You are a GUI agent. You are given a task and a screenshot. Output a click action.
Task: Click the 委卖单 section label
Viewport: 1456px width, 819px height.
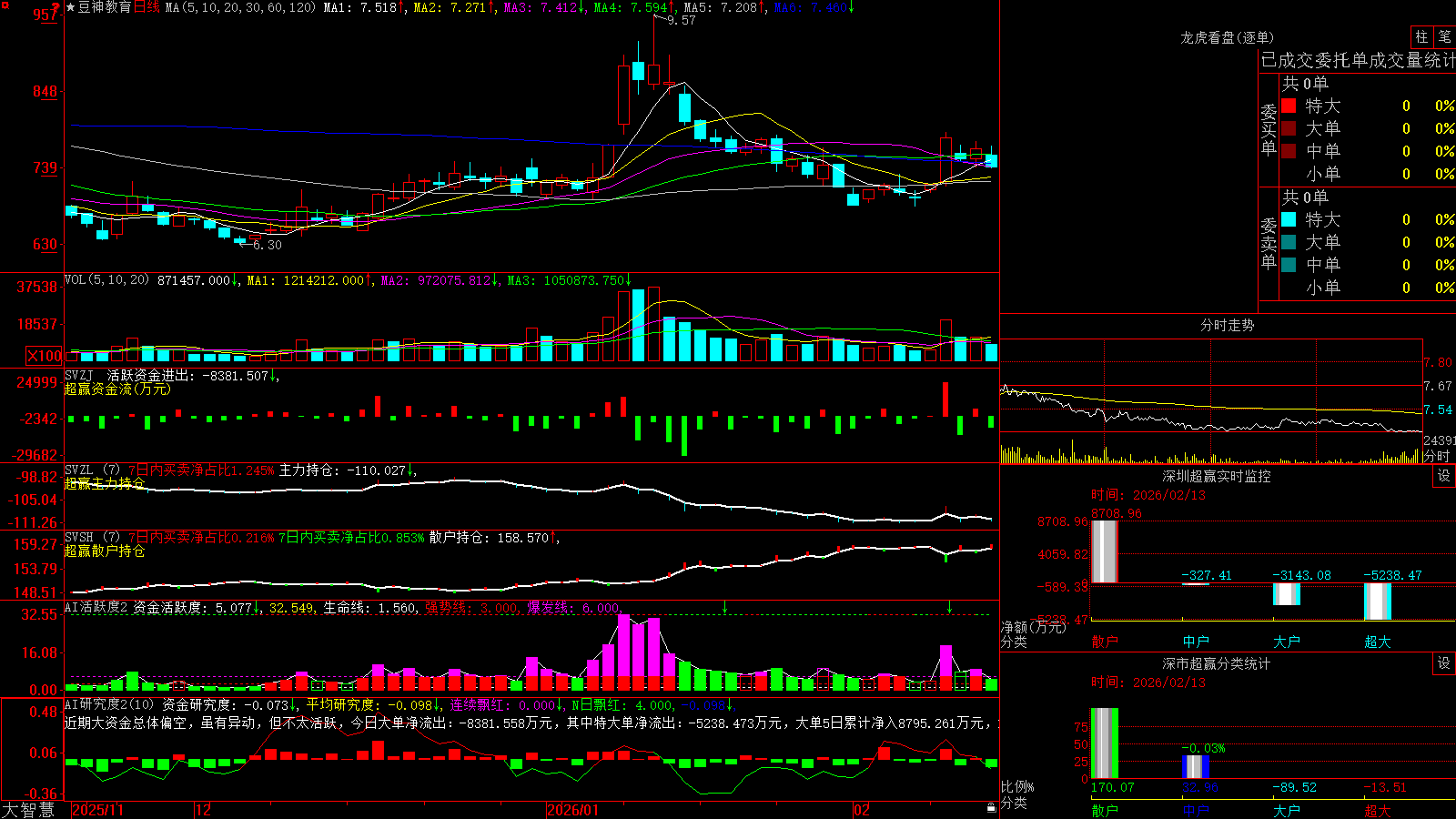(1269, 244)
